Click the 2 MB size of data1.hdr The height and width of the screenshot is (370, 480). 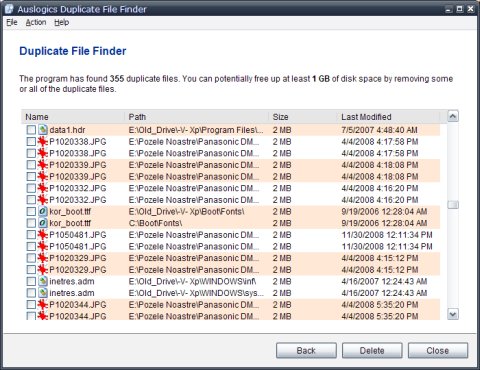282,130
